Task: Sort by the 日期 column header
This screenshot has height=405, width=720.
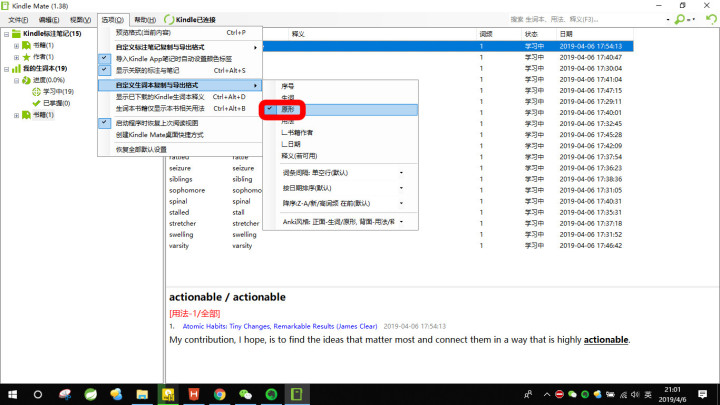Action: (595, 34)
